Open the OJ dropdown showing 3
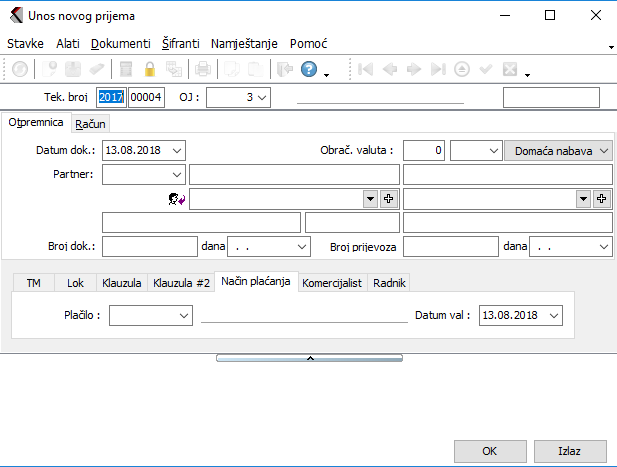This screenshot has width=617, height=467. (262, 97)
